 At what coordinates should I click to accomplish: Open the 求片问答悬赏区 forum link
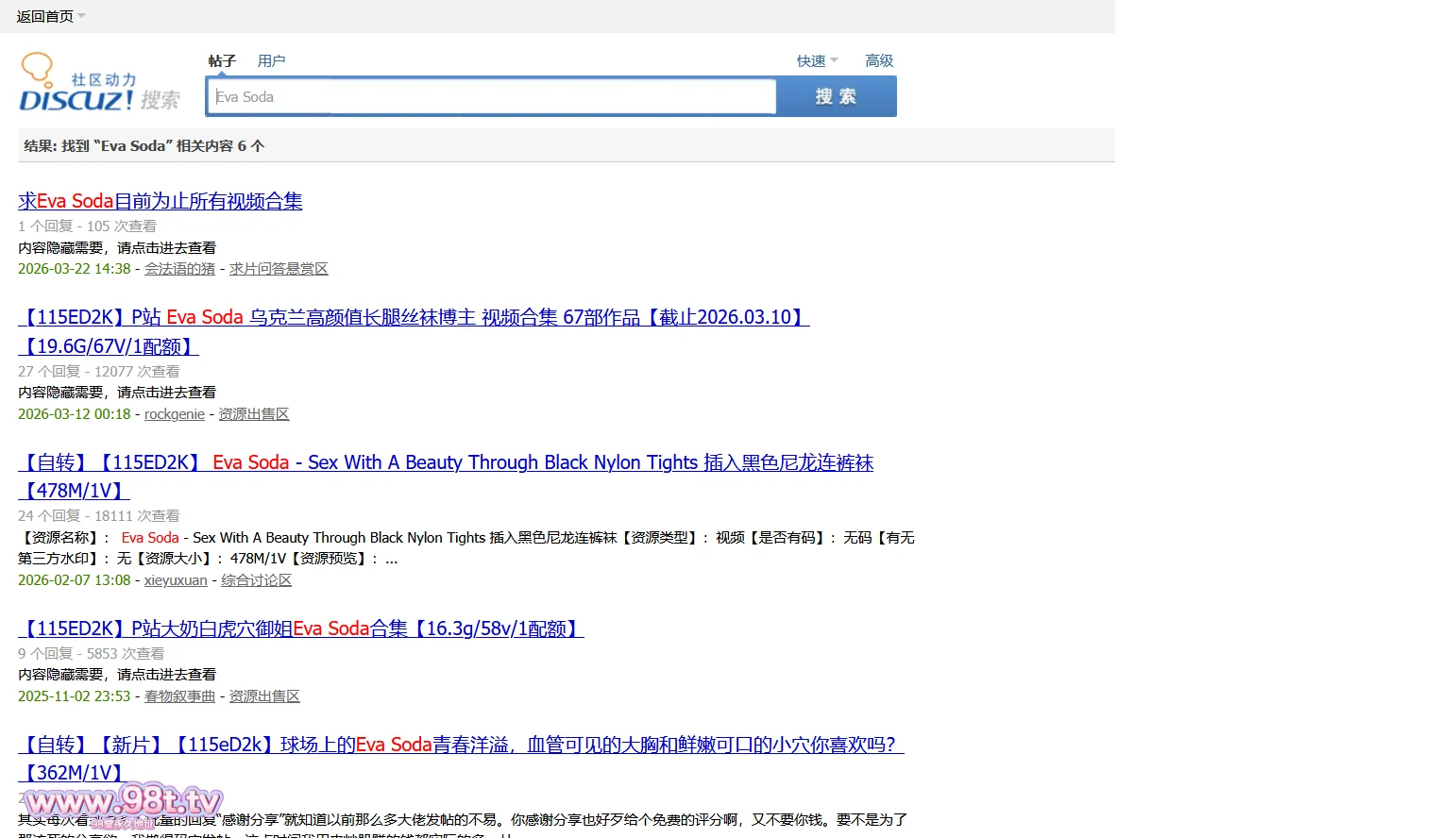pos(279,269)
